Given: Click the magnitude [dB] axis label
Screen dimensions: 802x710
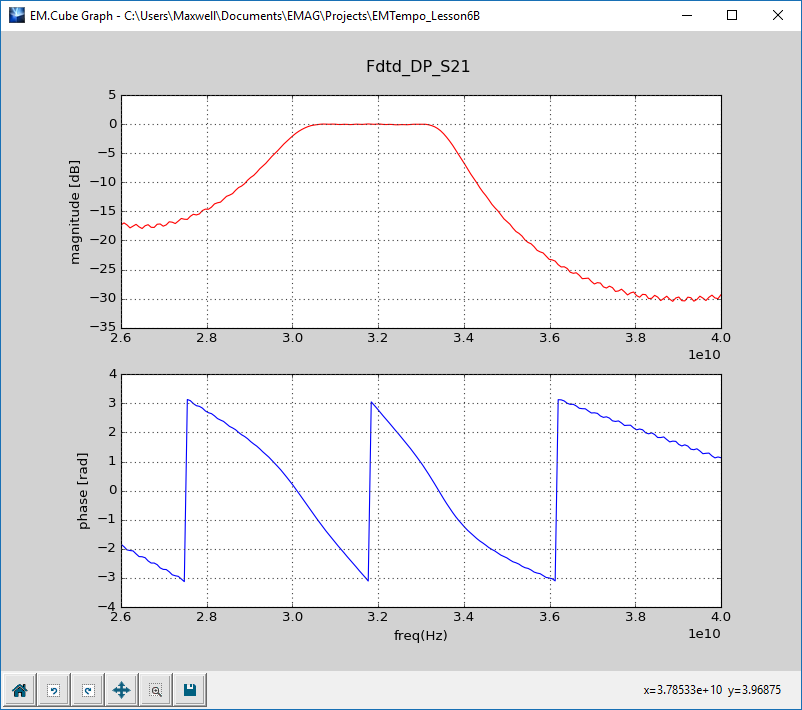Looking at the screenshot, I should click(x=76, y=211).
